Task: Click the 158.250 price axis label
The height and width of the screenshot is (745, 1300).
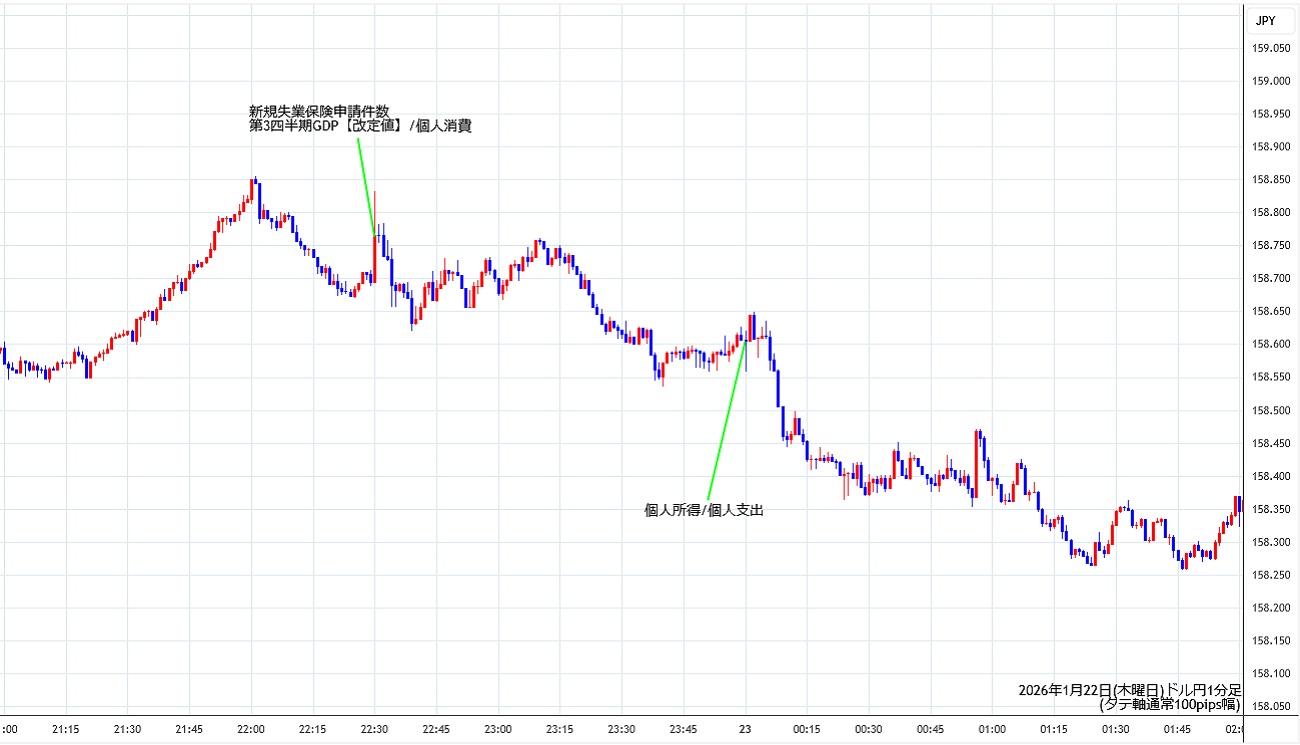Action: (1271, 575)
